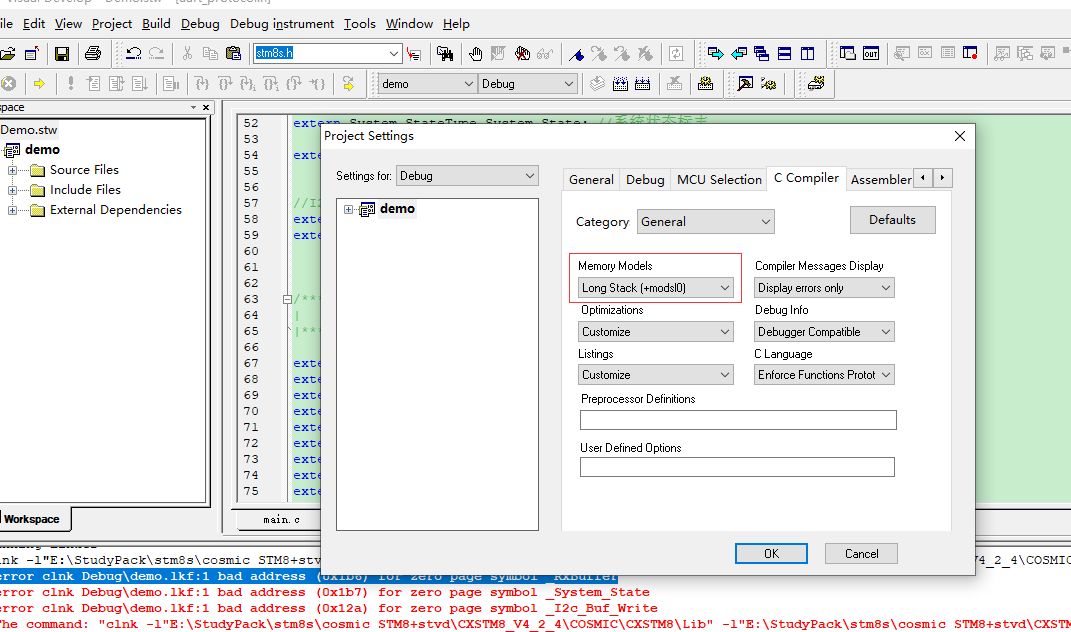The height and width of the screenshot is (632, 1071).
Task: Open Find in Files binoculars icon
Action: 446,54
